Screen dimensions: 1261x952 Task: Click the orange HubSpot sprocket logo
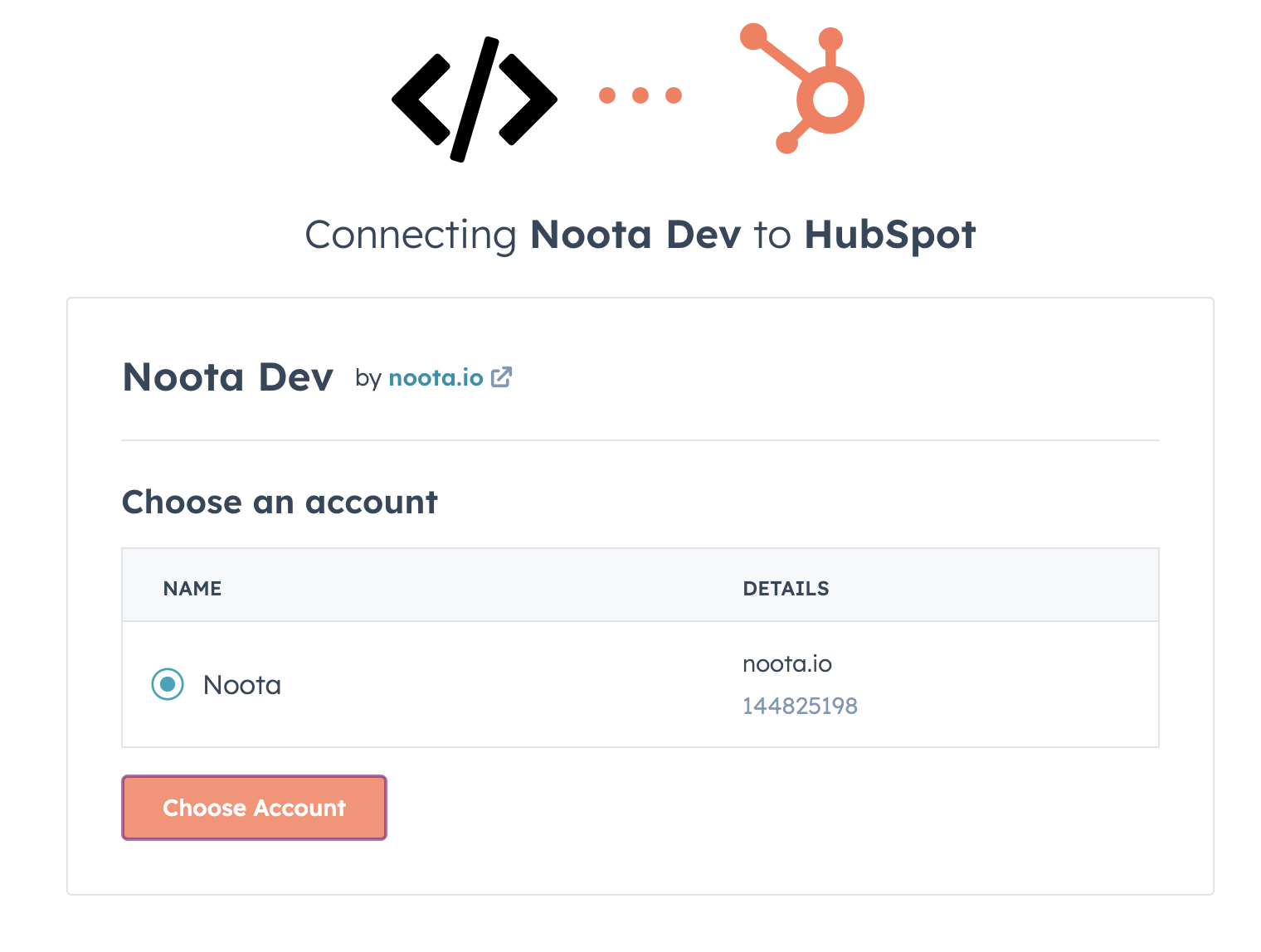coord(811,91)
